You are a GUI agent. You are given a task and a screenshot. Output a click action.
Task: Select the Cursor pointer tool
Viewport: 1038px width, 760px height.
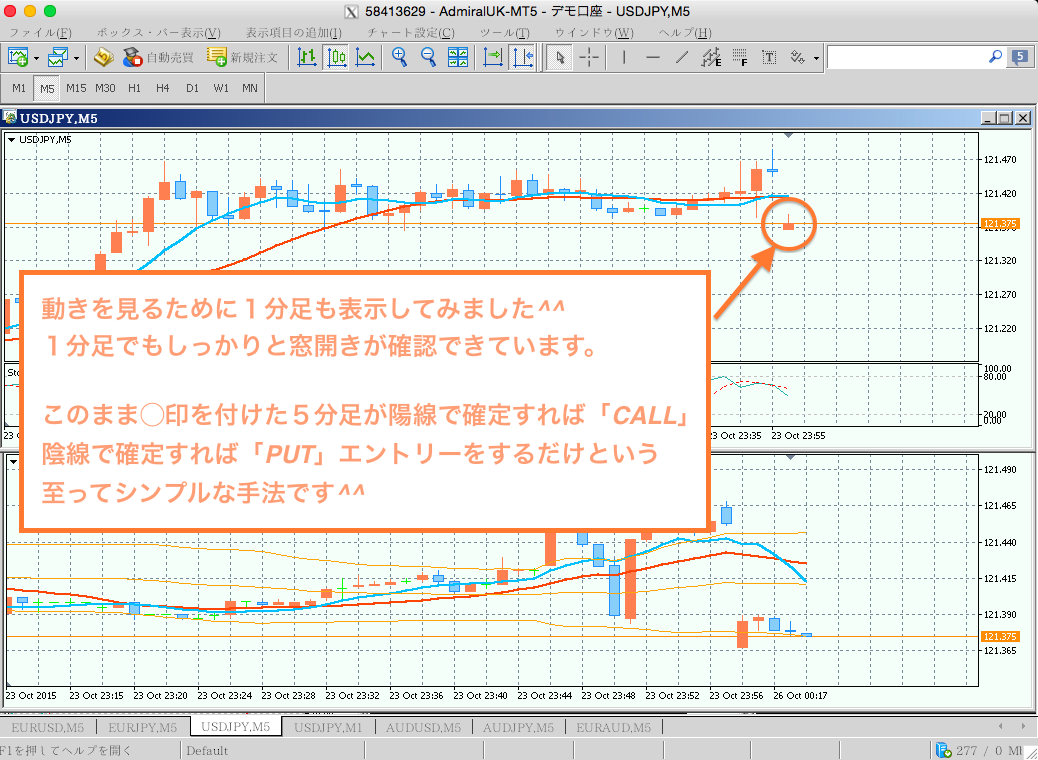560,57
